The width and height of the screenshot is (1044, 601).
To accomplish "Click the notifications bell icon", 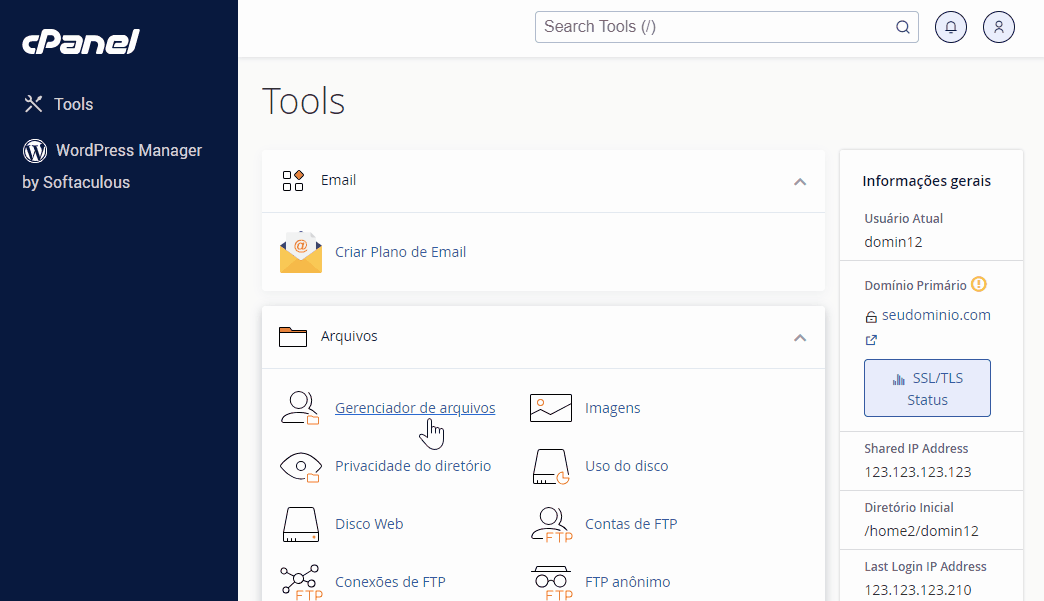I will tap(950, 27).
